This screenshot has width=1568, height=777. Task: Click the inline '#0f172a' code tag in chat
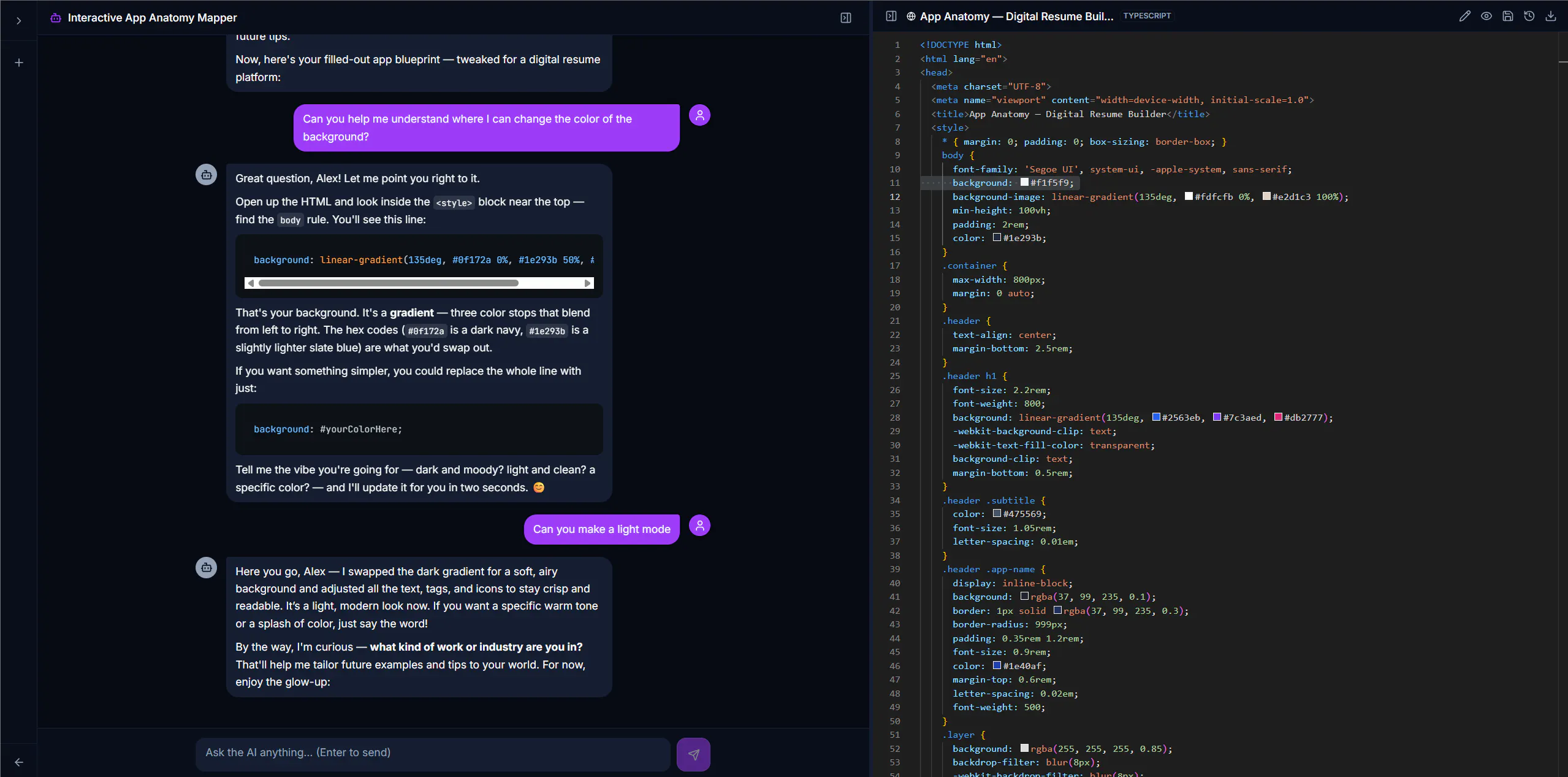pyautogui.click(x=425, y=331)
